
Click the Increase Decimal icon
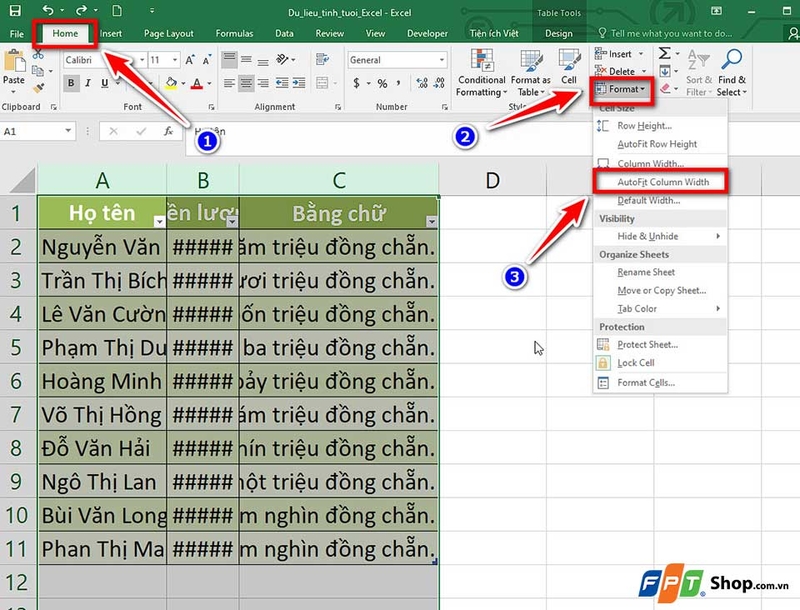(420, 83)
